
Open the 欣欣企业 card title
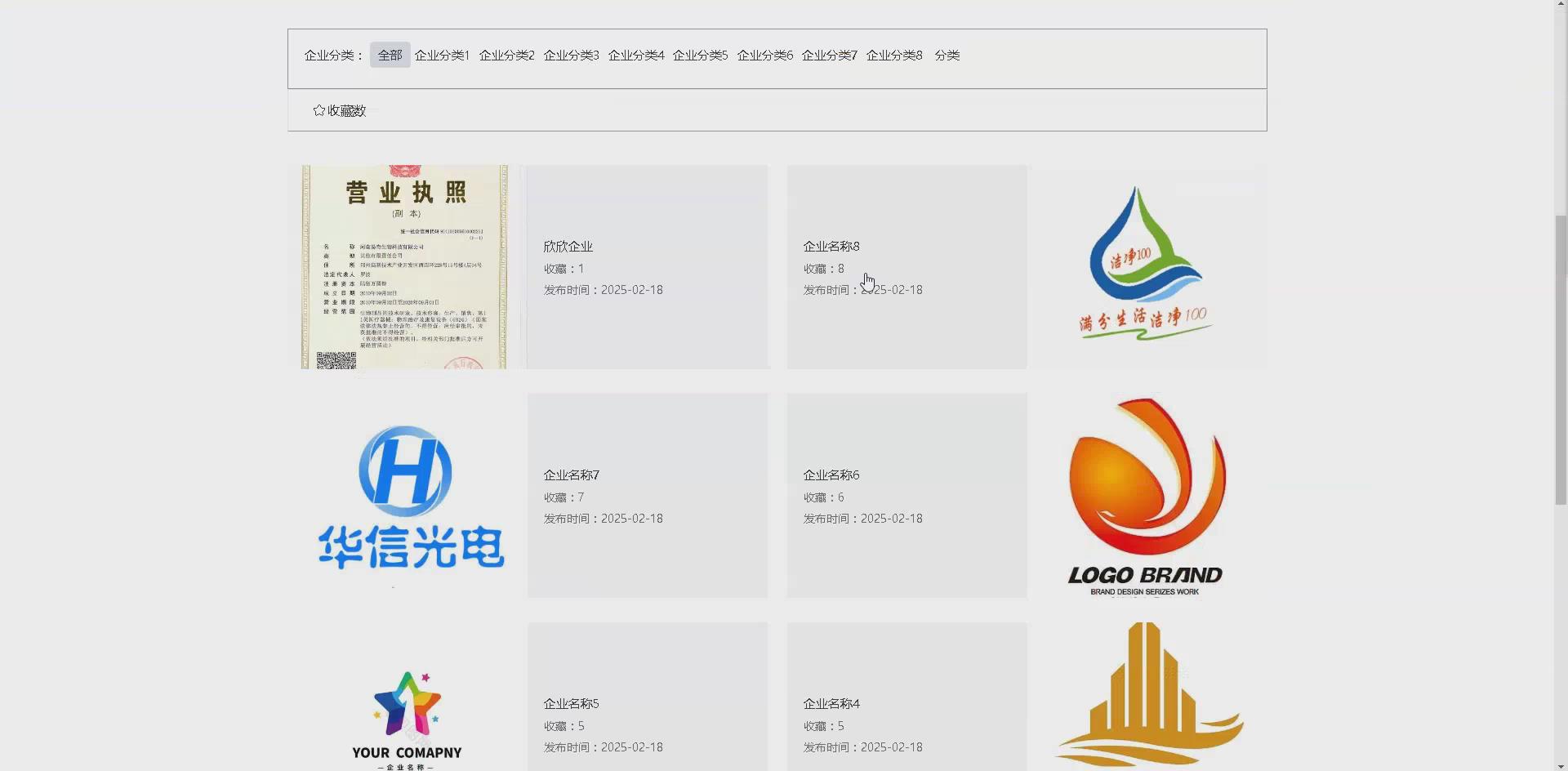pos(568,246)
